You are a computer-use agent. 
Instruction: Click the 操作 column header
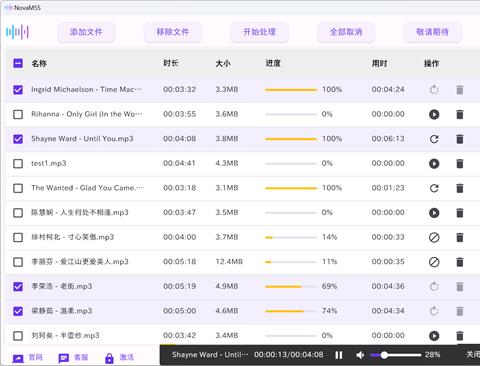(431, 63)
